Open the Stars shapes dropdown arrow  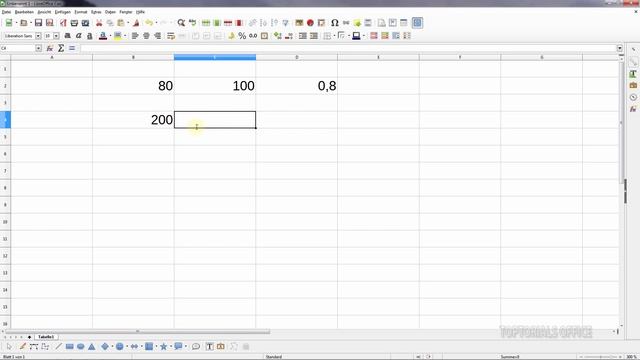click(x=171, y=347)
